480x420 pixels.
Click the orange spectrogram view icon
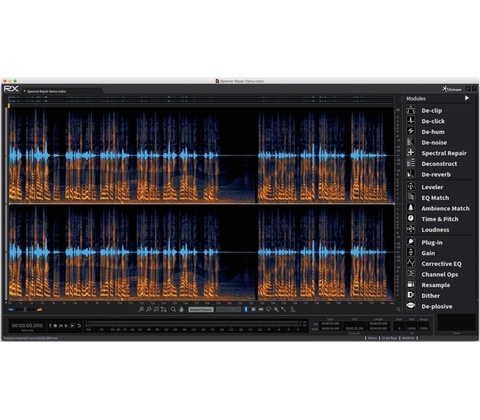coord(40,310)
